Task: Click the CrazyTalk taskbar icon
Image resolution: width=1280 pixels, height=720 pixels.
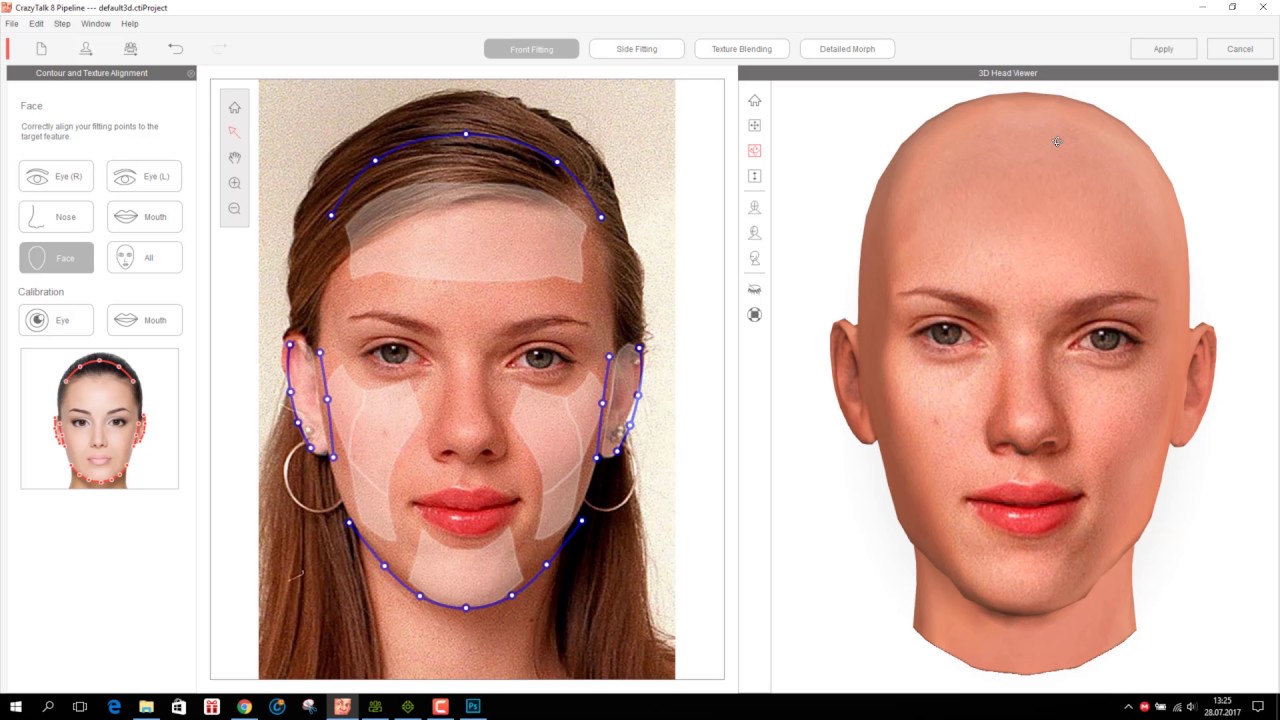Action: 342,707
